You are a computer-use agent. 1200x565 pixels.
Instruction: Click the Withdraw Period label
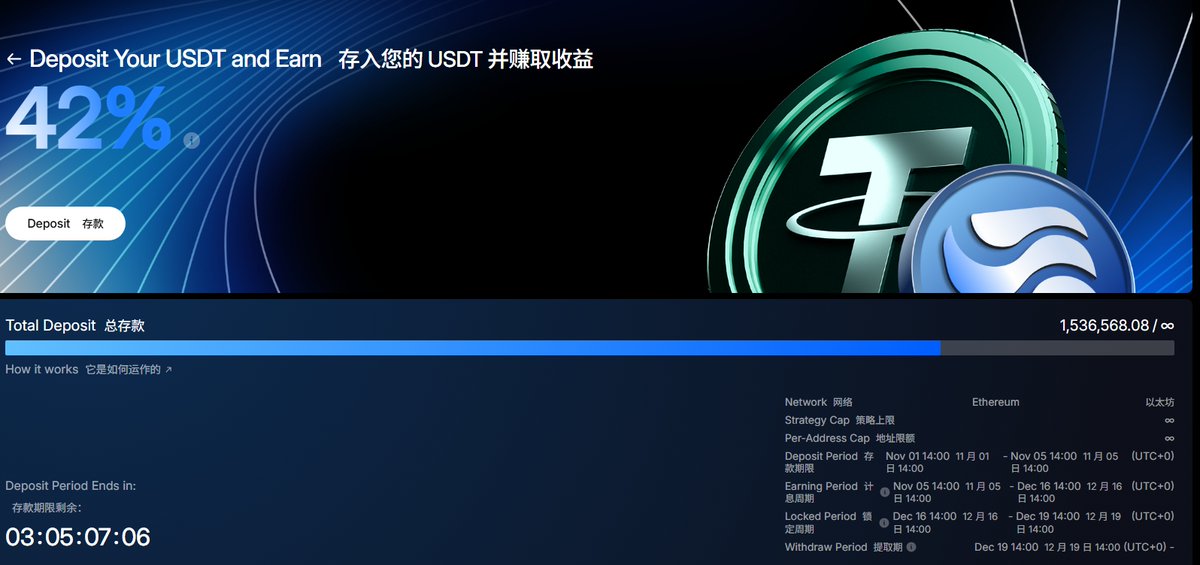click(844, 547)
